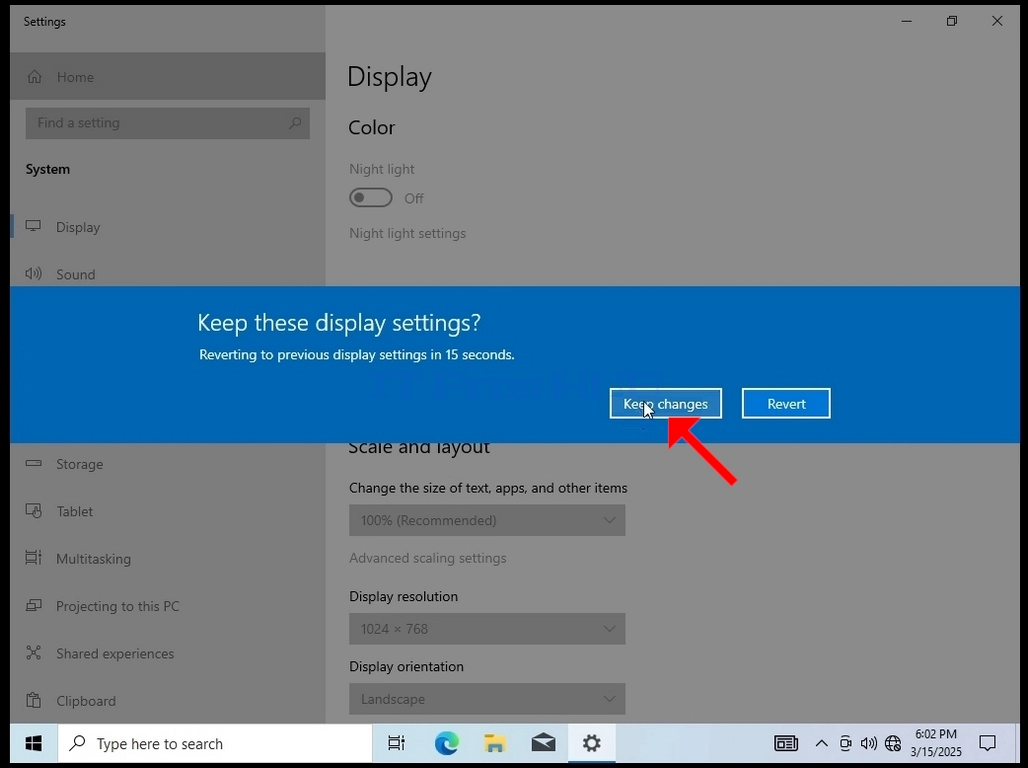Screen dimensions: 1028x768
Task: Open the notification center icon
Action: (x=987, y=743)
